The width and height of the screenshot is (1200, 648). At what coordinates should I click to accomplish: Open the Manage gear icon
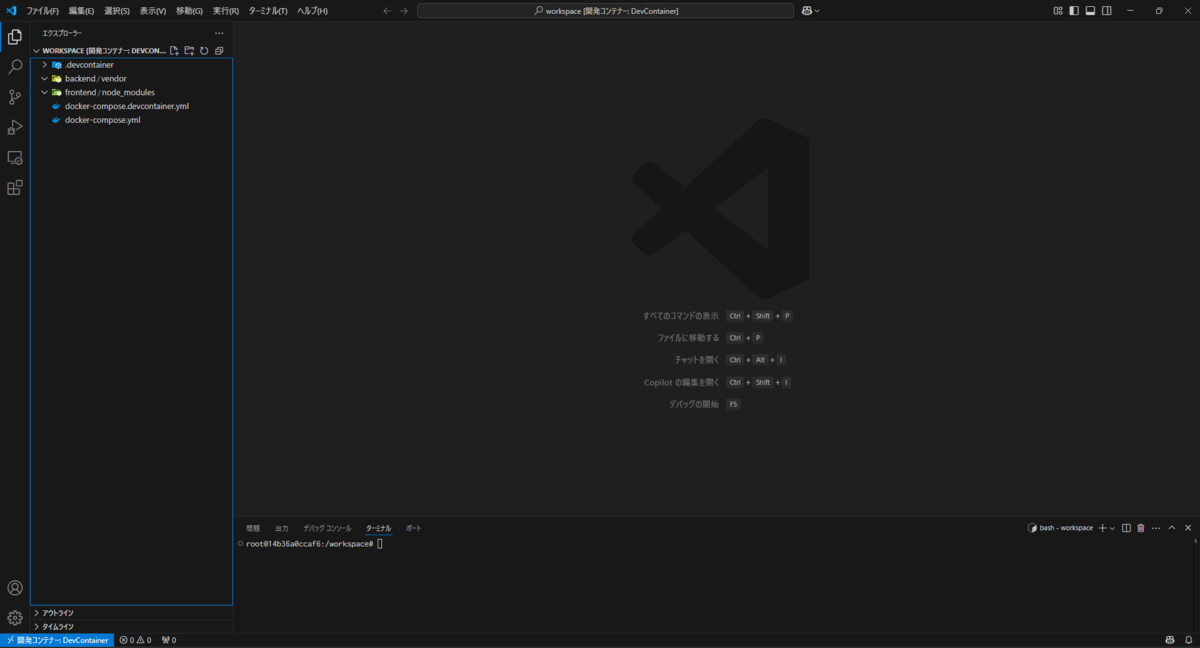point(15,618)
